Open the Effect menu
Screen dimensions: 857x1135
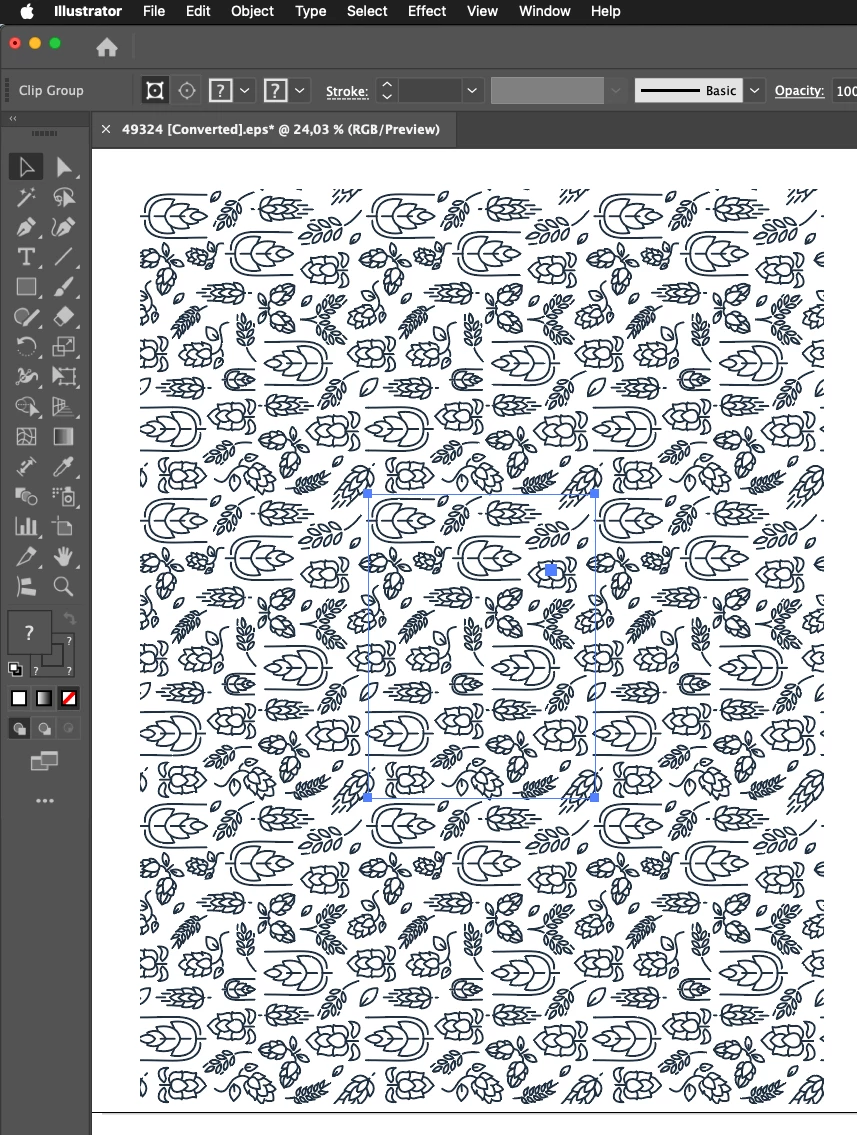426,11
